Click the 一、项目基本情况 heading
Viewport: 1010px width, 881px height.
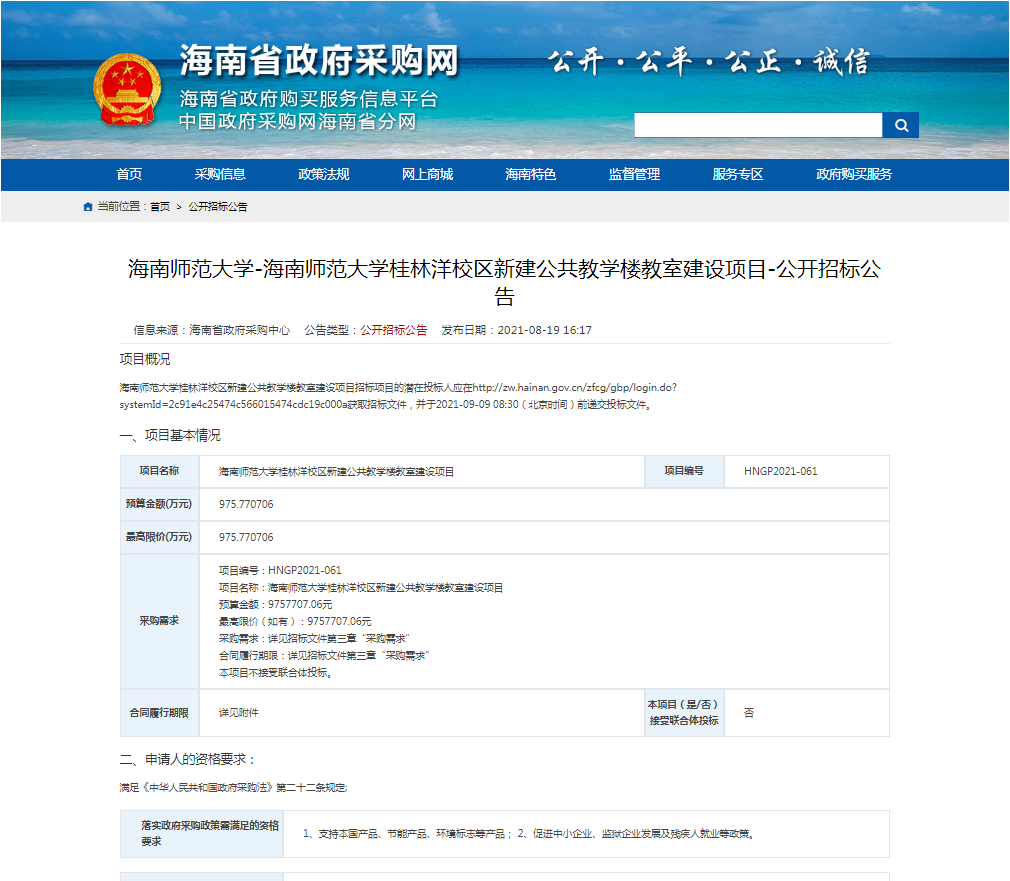click(170, 435)
